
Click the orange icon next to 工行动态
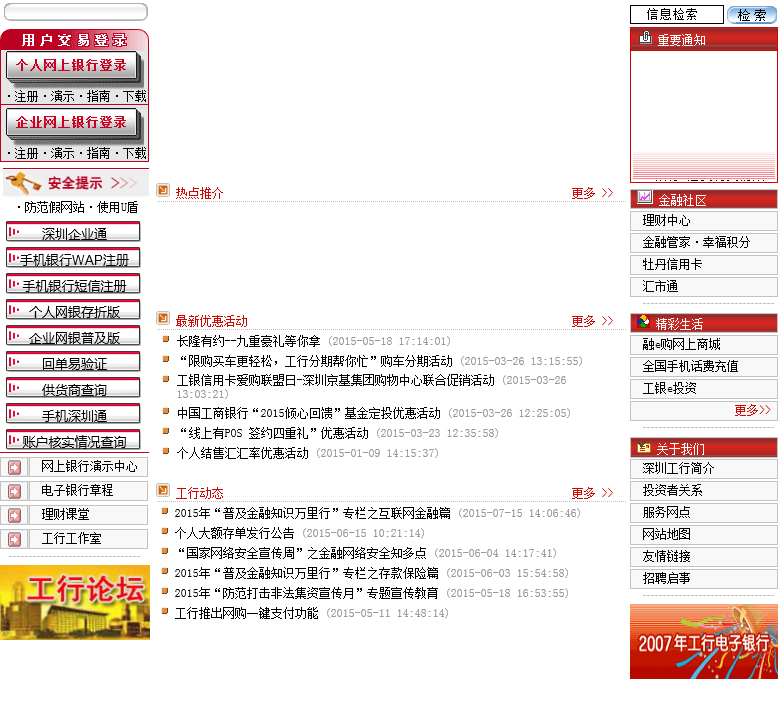click(163, 490)
